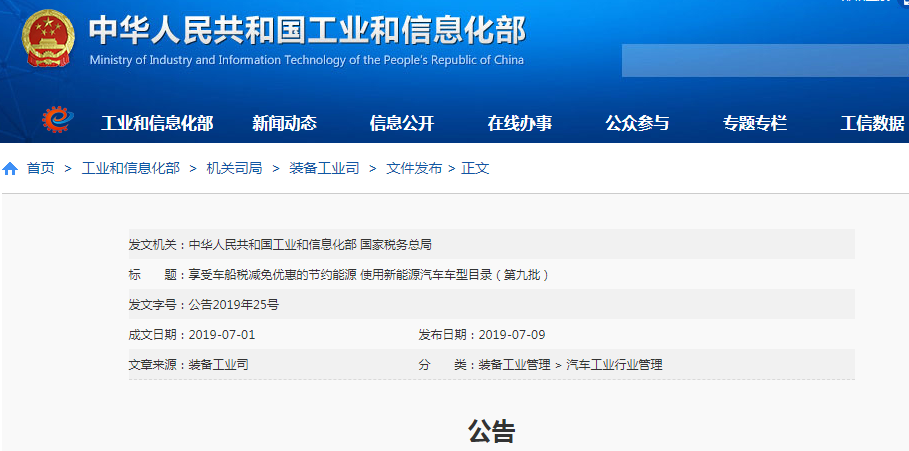This screenshot has height=451, width=909.
Task: Go to 文件发布 breadcrumb link
Action: point(414,169)
